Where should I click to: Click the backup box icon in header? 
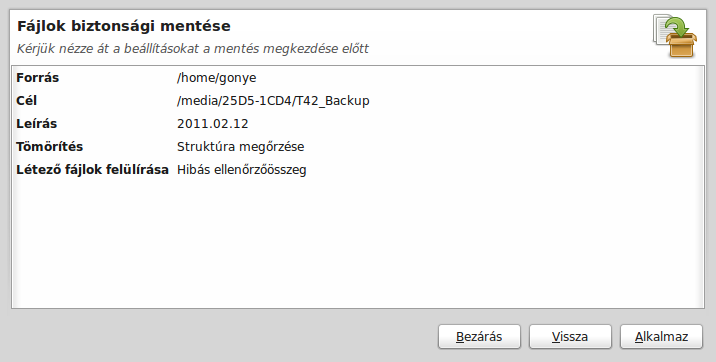675,36
